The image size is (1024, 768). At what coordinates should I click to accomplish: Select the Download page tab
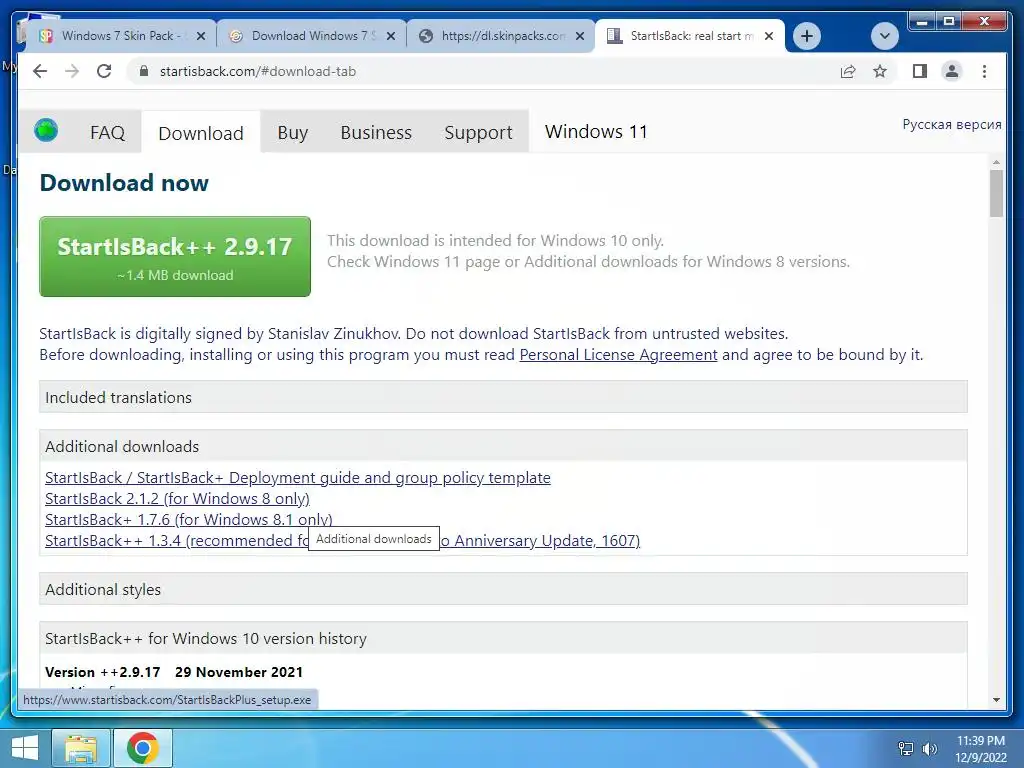point(200,133)
